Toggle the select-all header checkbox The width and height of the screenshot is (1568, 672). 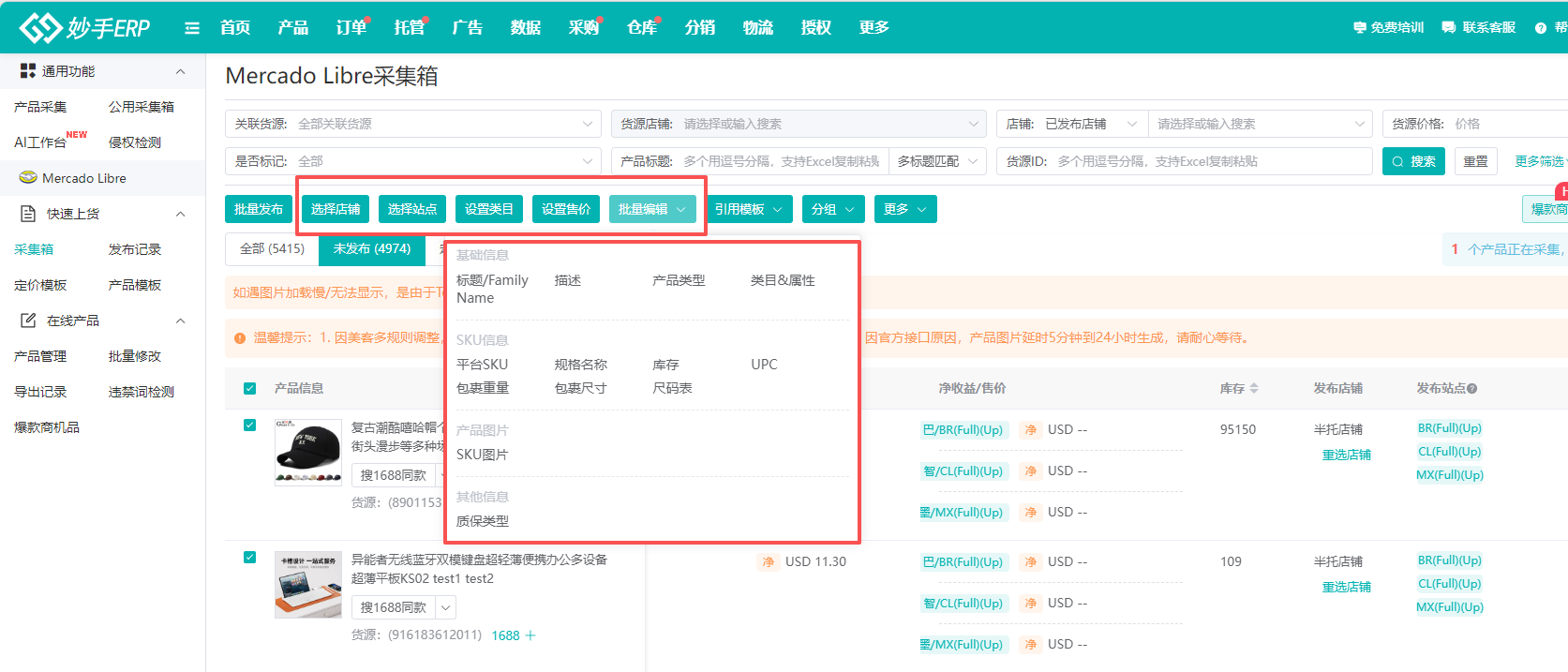pyautogui.click(x=249, y=388)
